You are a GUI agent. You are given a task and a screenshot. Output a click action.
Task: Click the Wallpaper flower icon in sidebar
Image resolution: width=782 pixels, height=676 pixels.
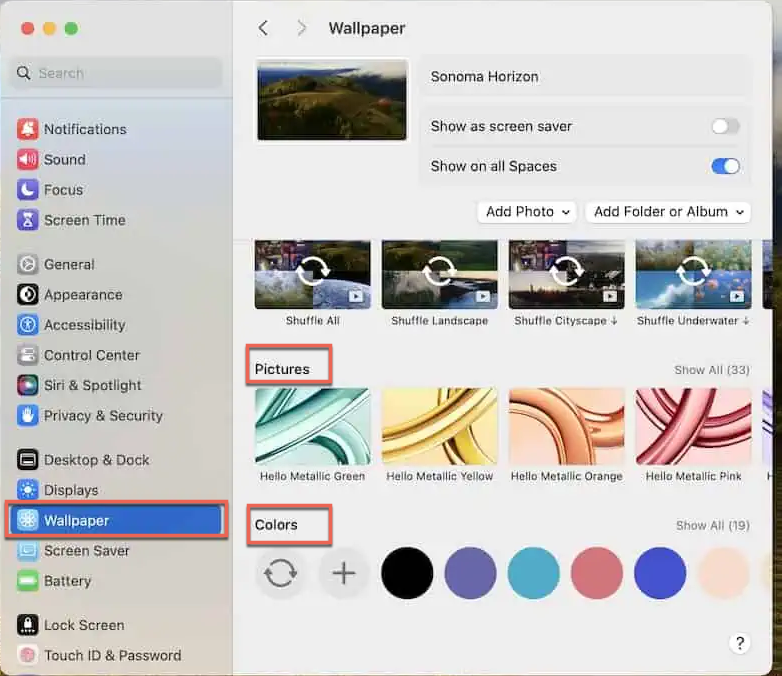(27, 520)
